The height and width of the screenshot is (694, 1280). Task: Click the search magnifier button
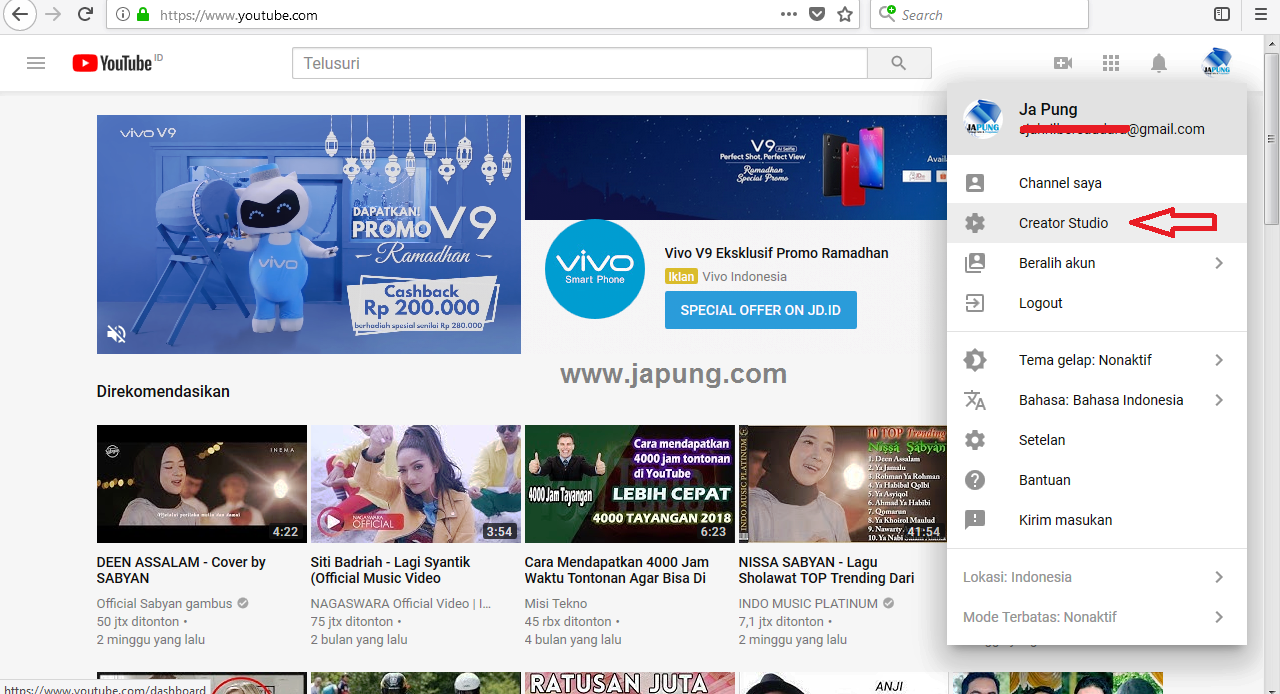(x=899, y=63)
